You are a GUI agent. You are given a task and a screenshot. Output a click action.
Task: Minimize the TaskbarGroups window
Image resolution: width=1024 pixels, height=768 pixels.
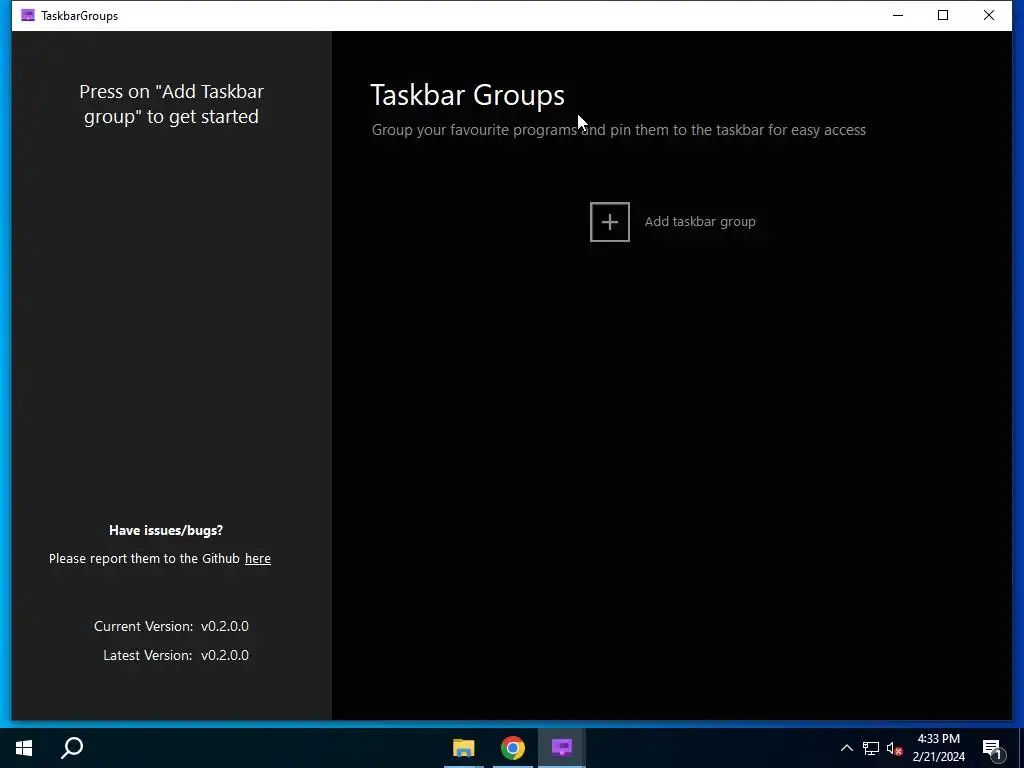[x=898, y=15]
